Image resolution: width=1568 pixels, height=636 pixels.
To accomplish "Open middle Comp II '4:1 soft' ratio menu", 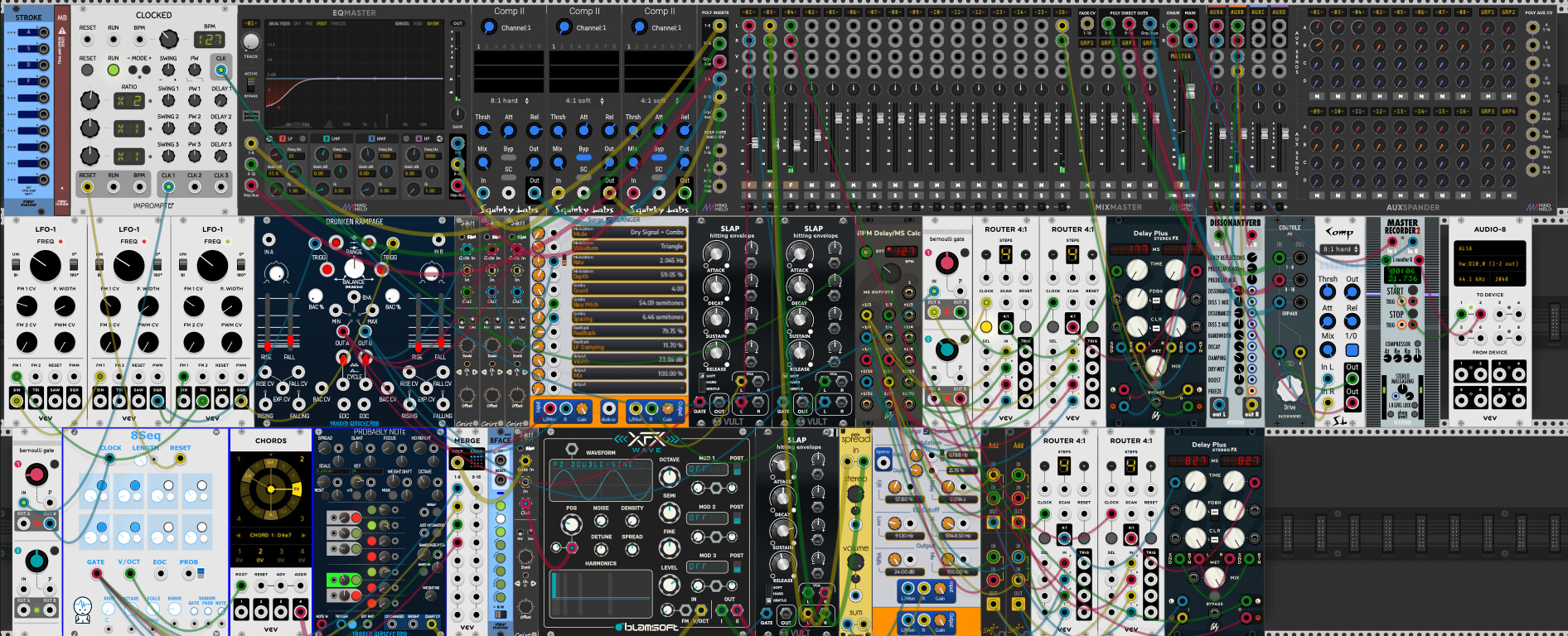I will point(583,100).
